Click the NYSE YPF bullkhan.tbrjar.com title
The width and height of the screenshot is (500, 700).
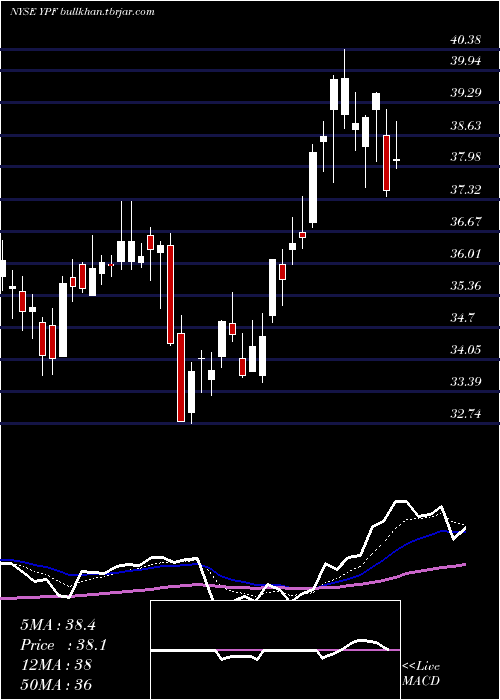coord(82,12)
